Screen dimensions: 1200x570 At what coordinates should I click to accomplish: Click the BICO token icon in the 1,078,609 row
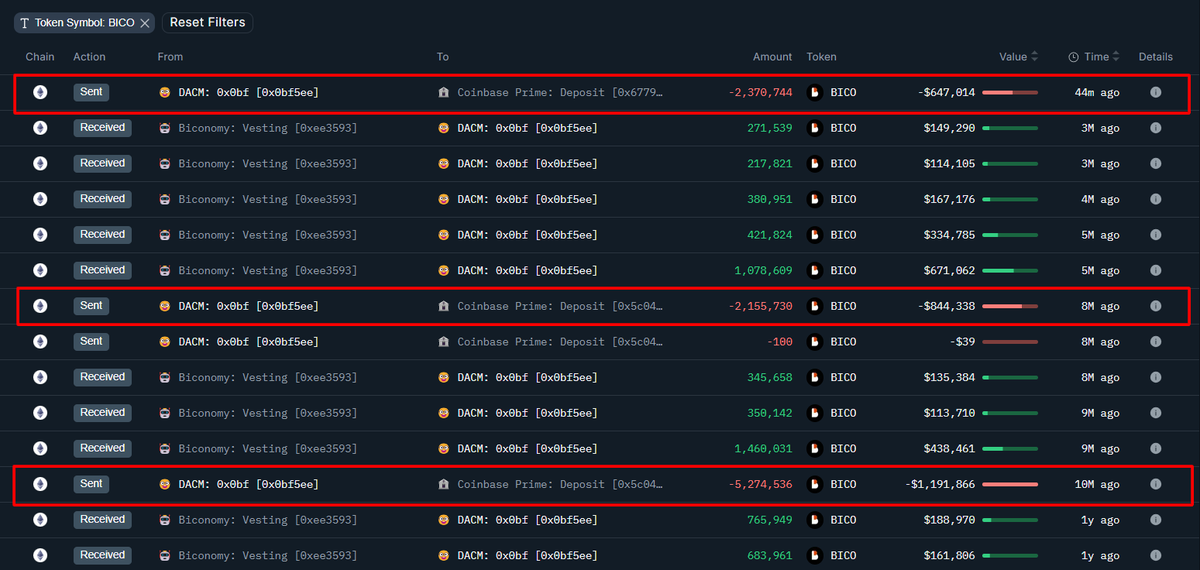click(x=814, y=270)
